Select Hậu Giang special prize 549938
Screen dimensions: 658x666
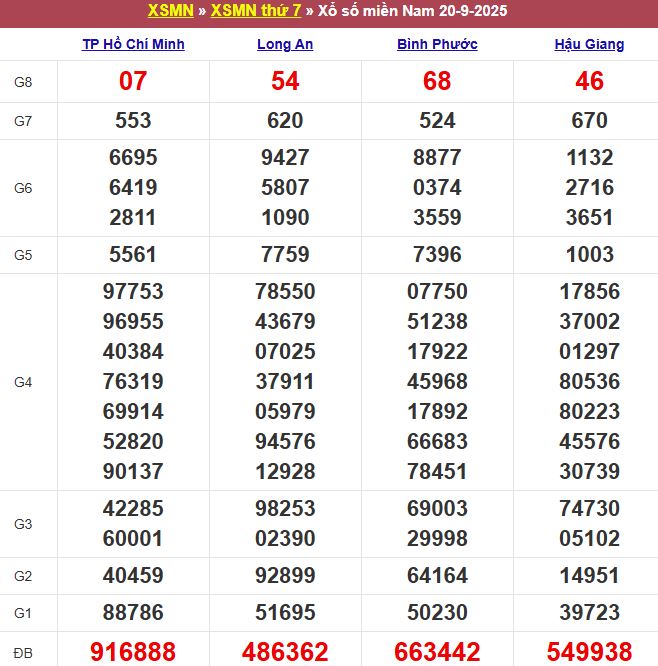[589, 652]
